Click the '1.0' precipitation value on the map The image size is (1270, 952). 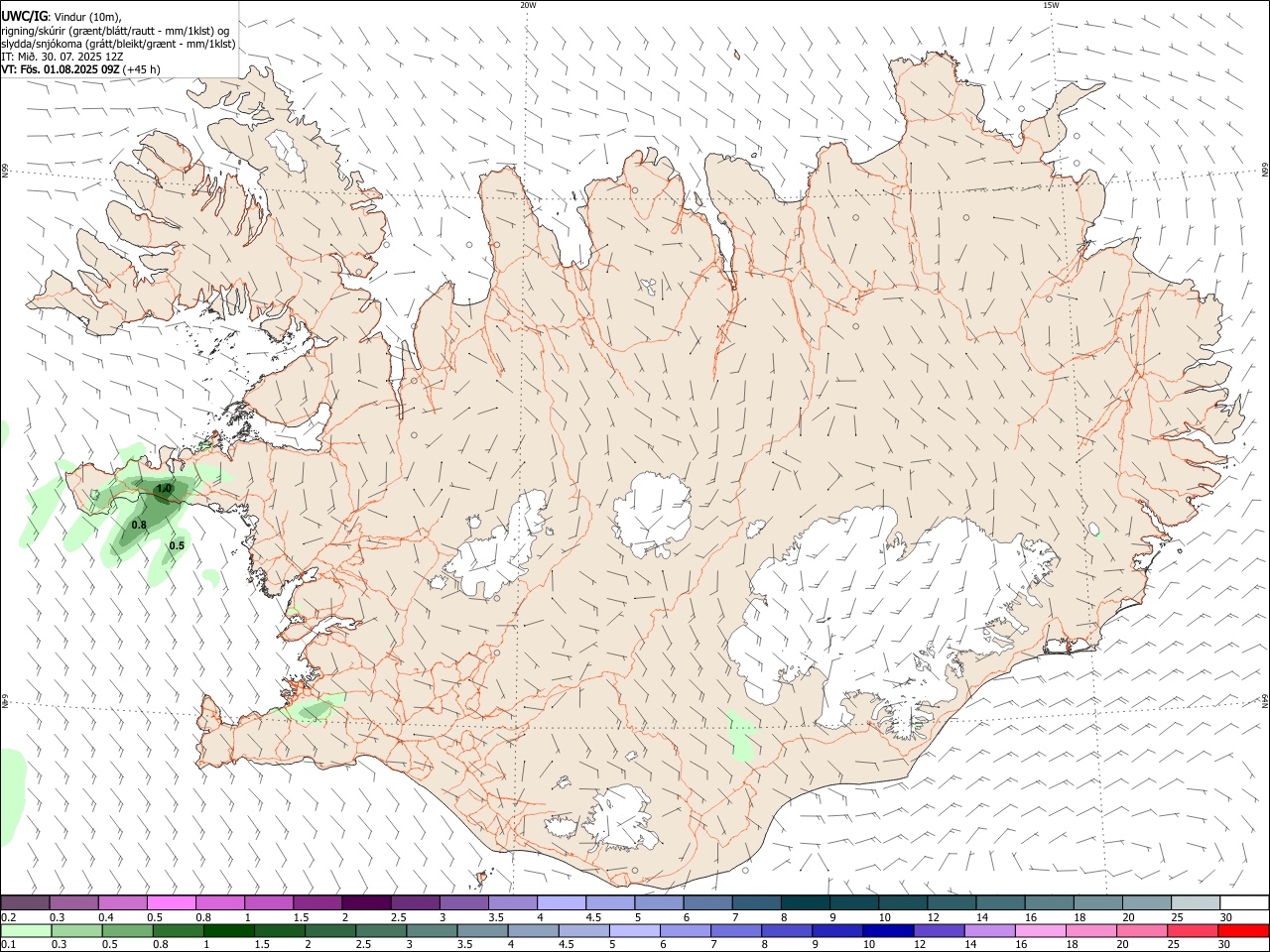pos(165,489)
